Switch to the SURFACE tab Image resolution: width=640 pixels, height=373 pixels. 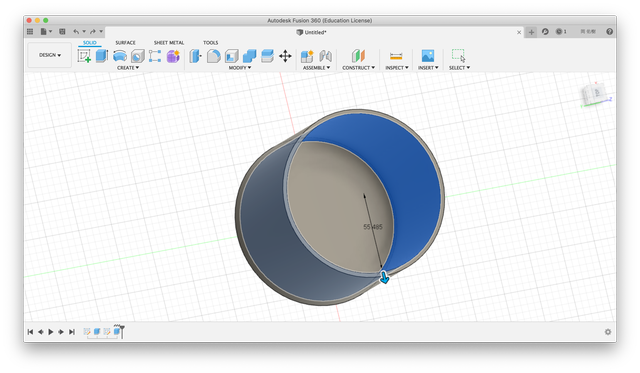tap(125, 42)
